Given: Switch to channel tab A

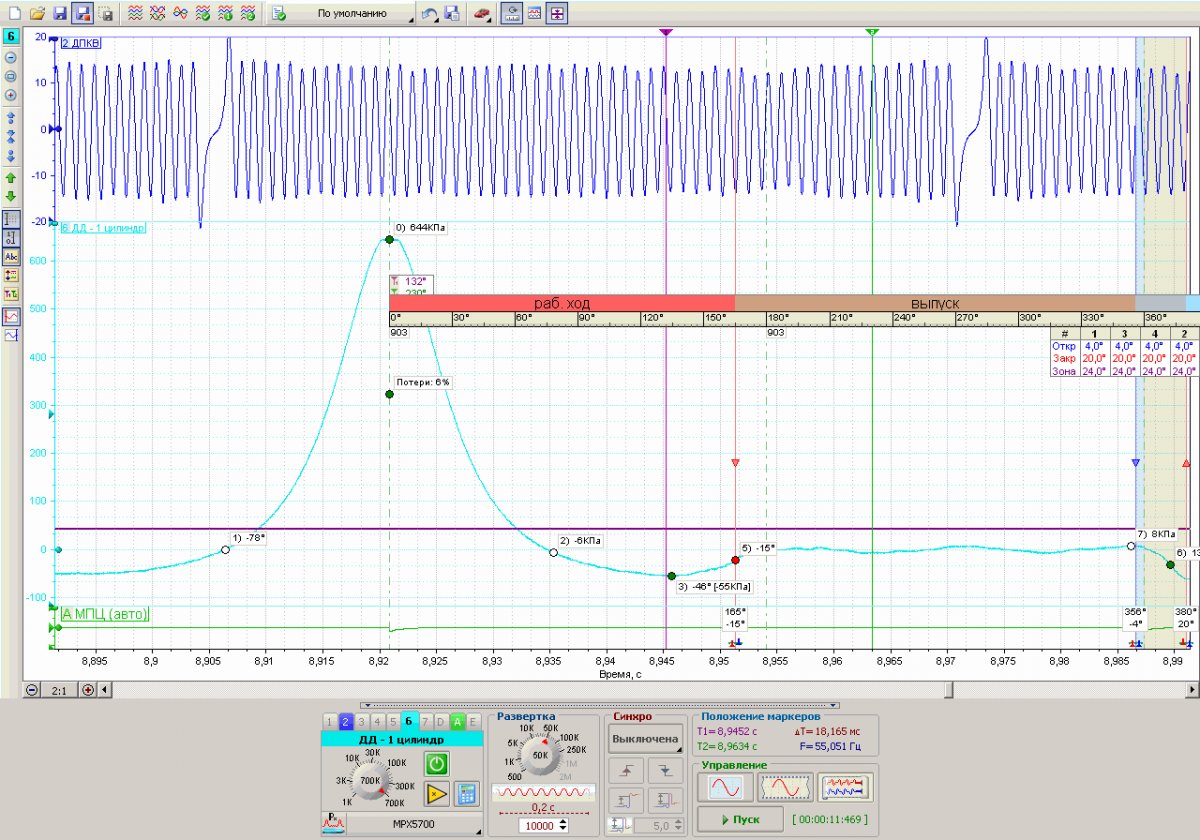Looking at the screenshot, I should click(456, 721).
